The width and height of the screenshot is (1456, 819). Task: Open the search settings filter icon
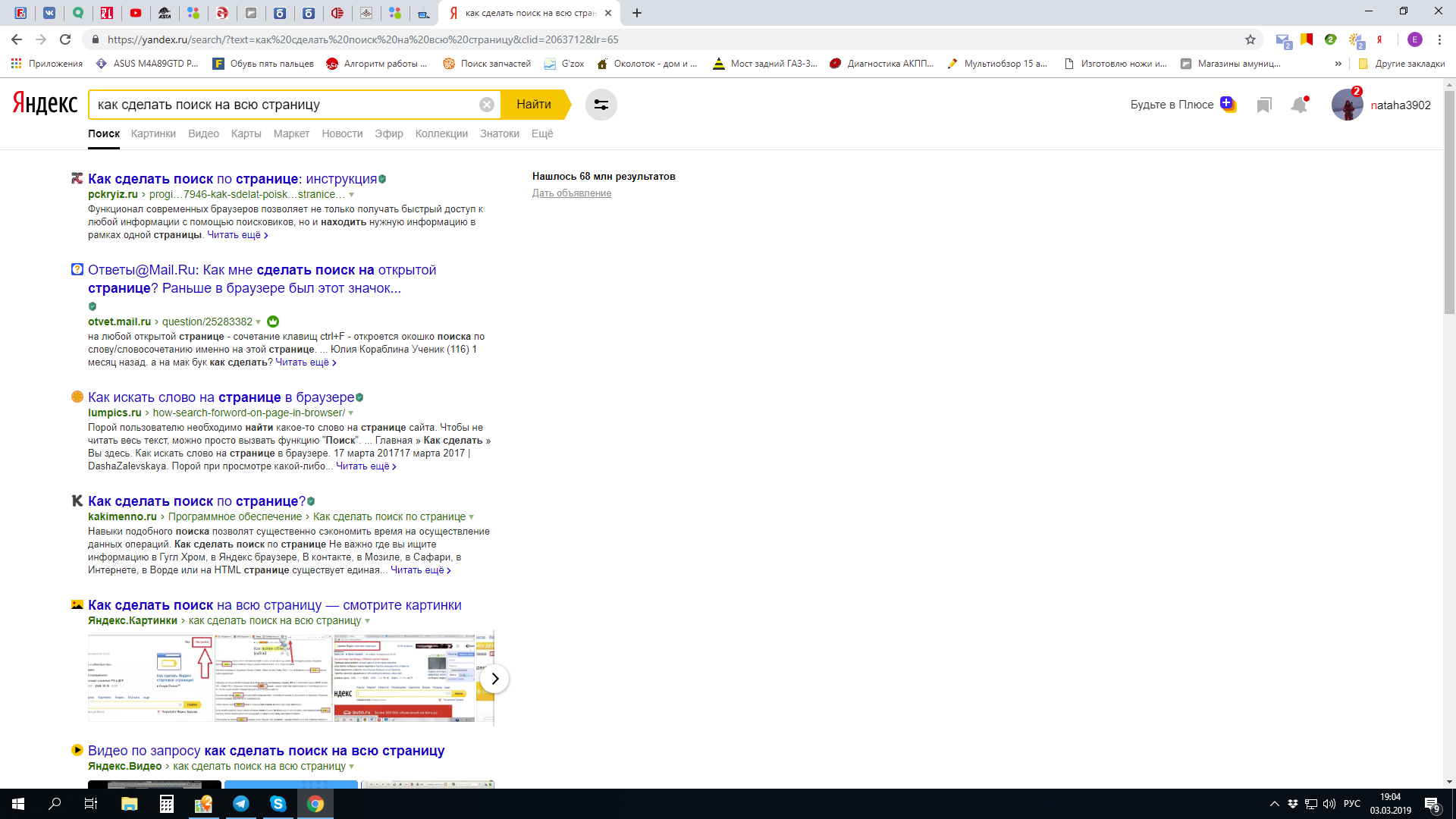[601, 105]
